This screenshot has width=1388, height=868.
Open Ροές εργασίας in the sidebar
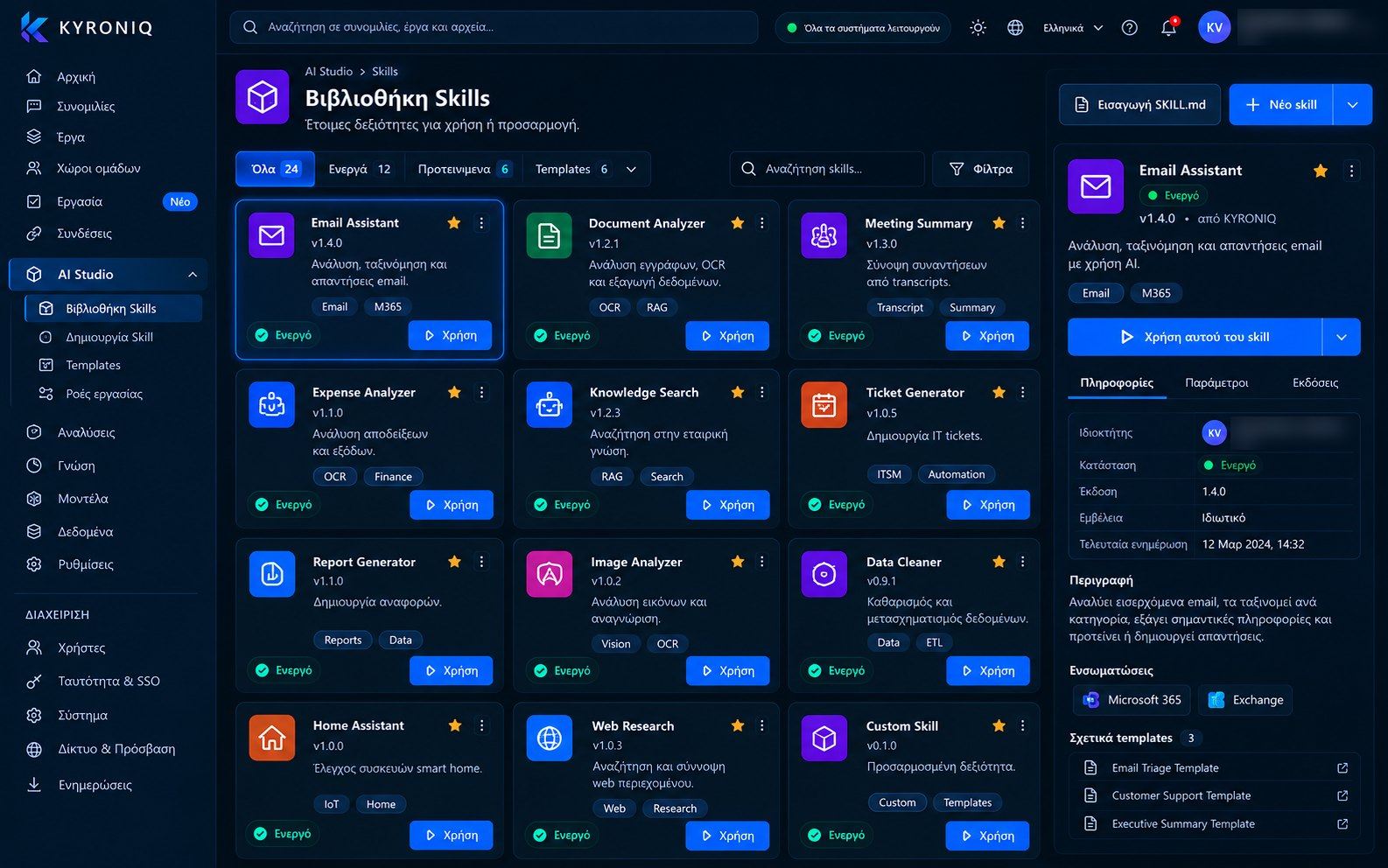(x=104, y=395)
